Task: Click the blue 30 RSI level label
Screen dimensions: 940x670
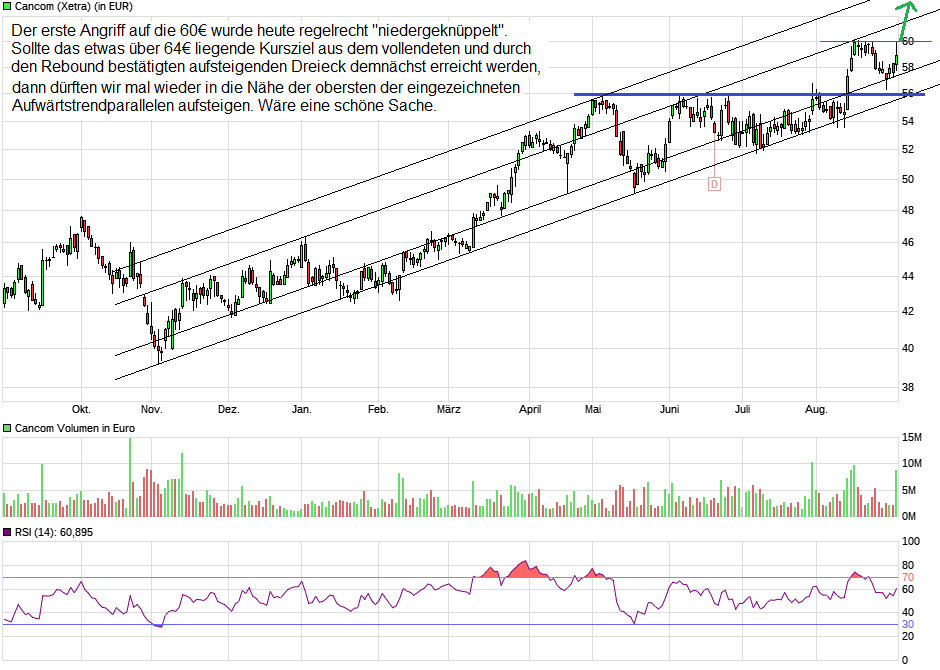Action: coord(908,624)
